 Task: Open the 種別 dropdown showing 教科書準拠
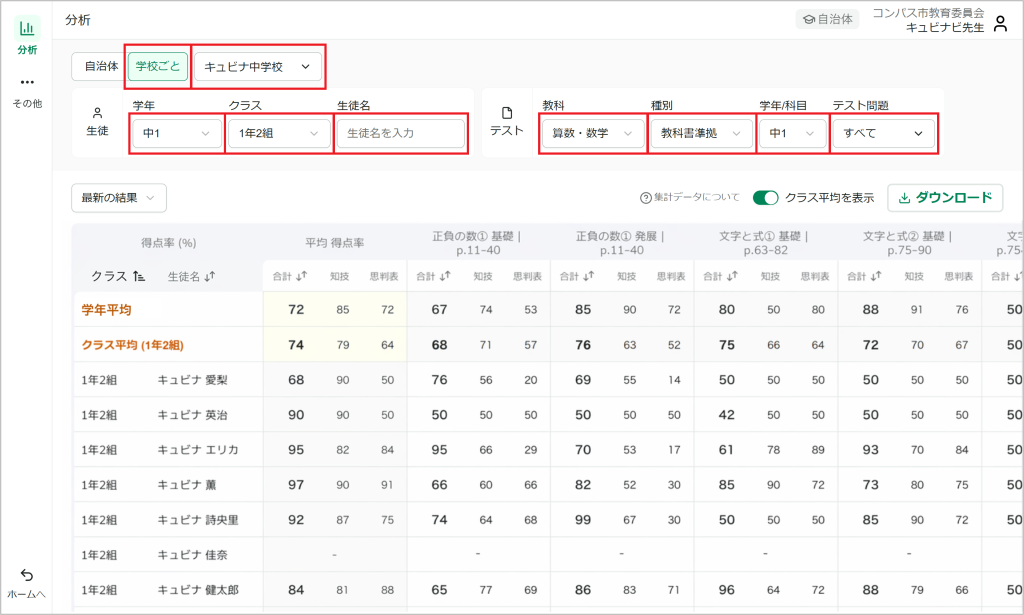701,133
